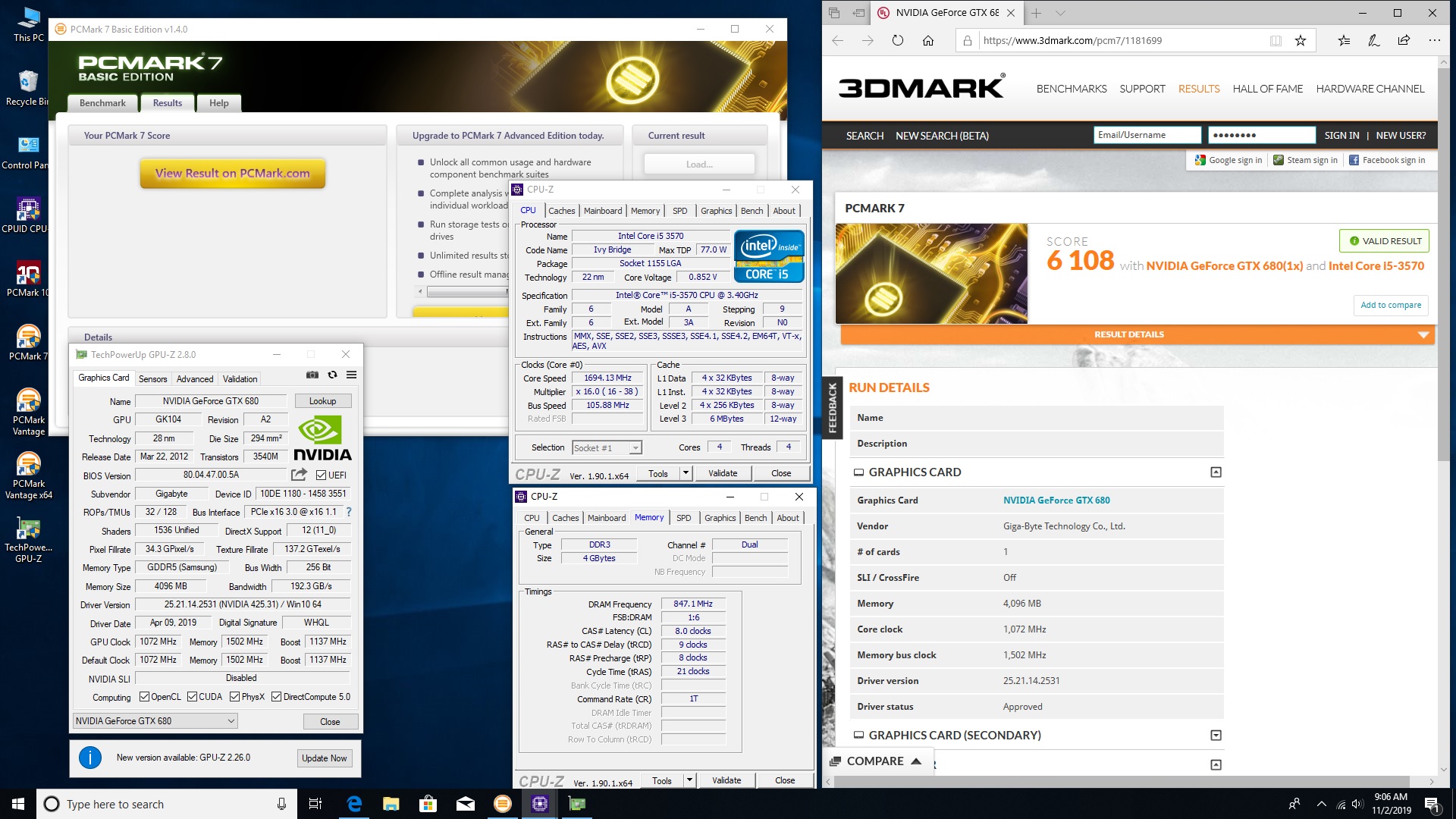Open HALL OF FAME in 3DMark menu
Viewport: 1456px width, 819px height.
(1267, 89)
